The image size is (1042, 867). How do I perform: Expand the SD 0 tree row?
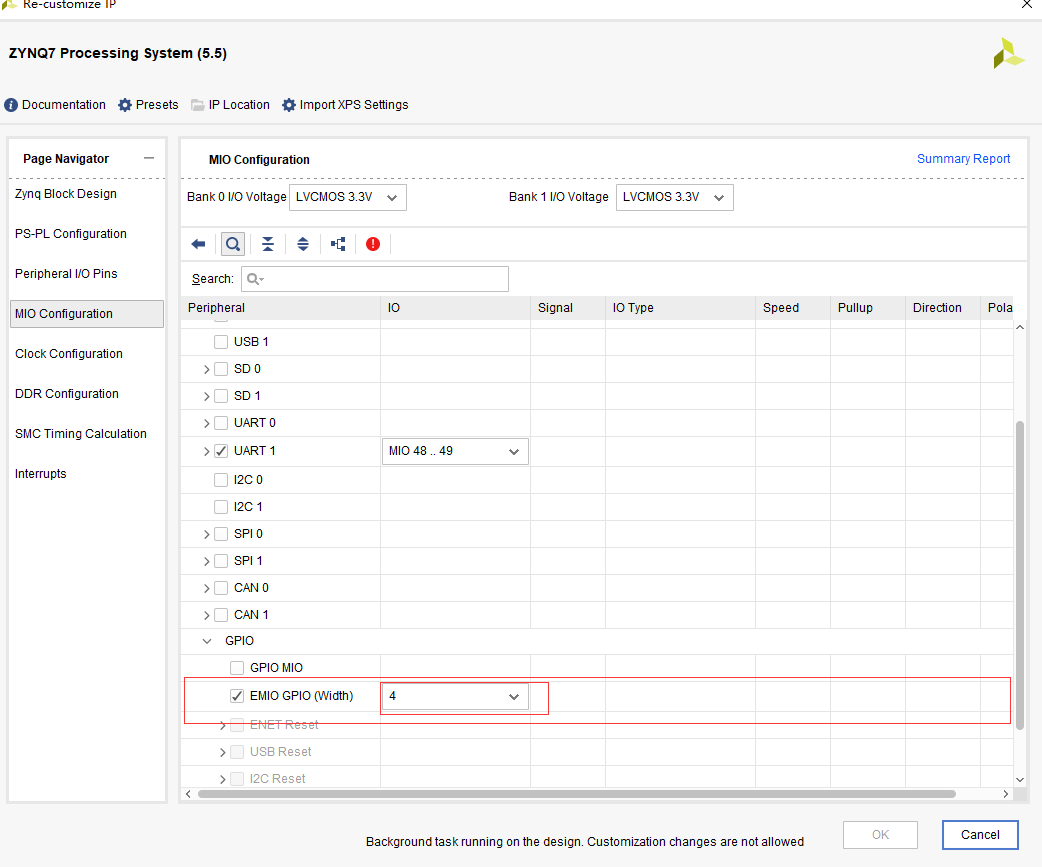[207, 369]
